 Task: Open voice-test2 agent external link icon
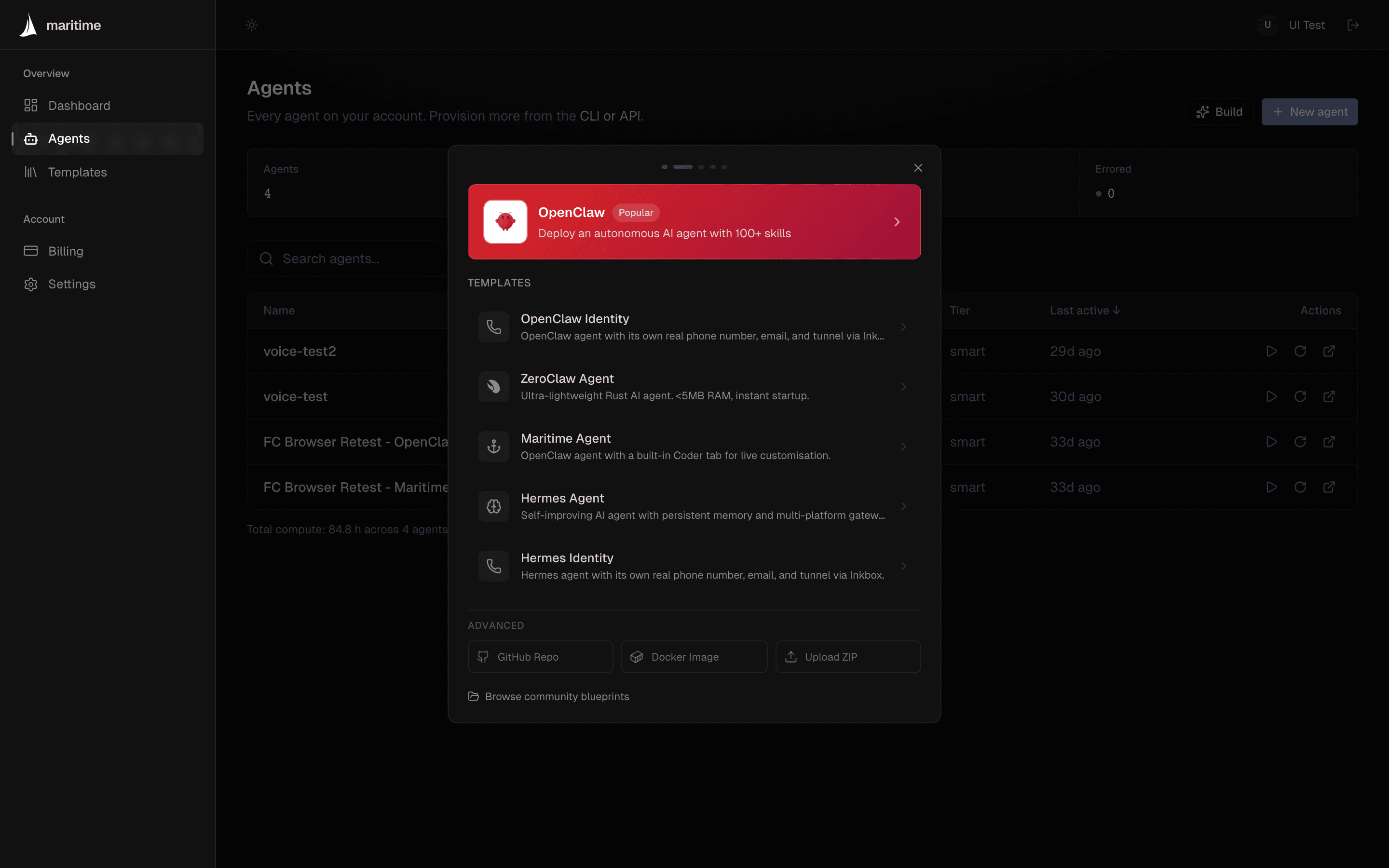coord(1329,351)
